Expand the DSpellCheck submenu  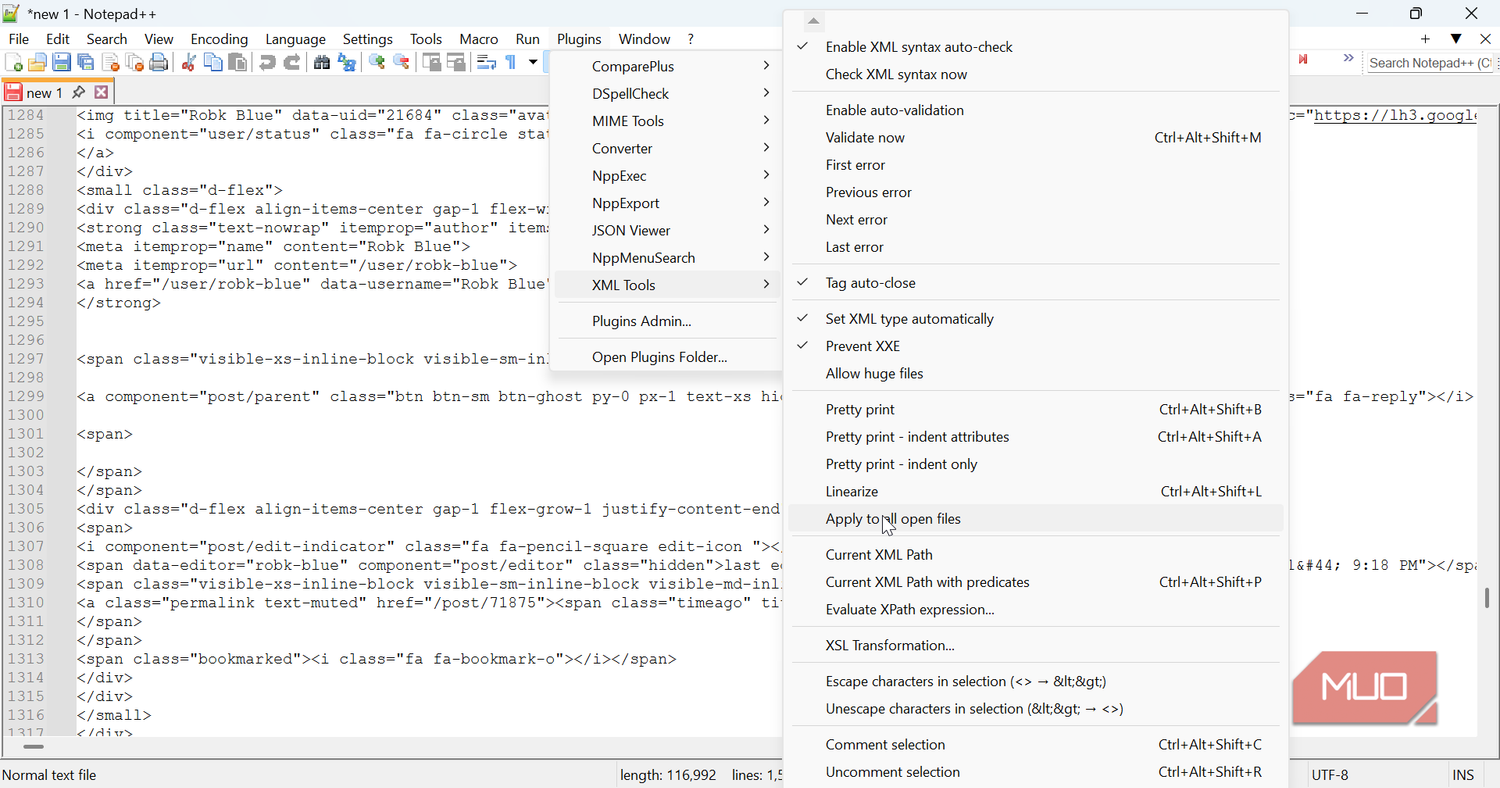point(666,93)
